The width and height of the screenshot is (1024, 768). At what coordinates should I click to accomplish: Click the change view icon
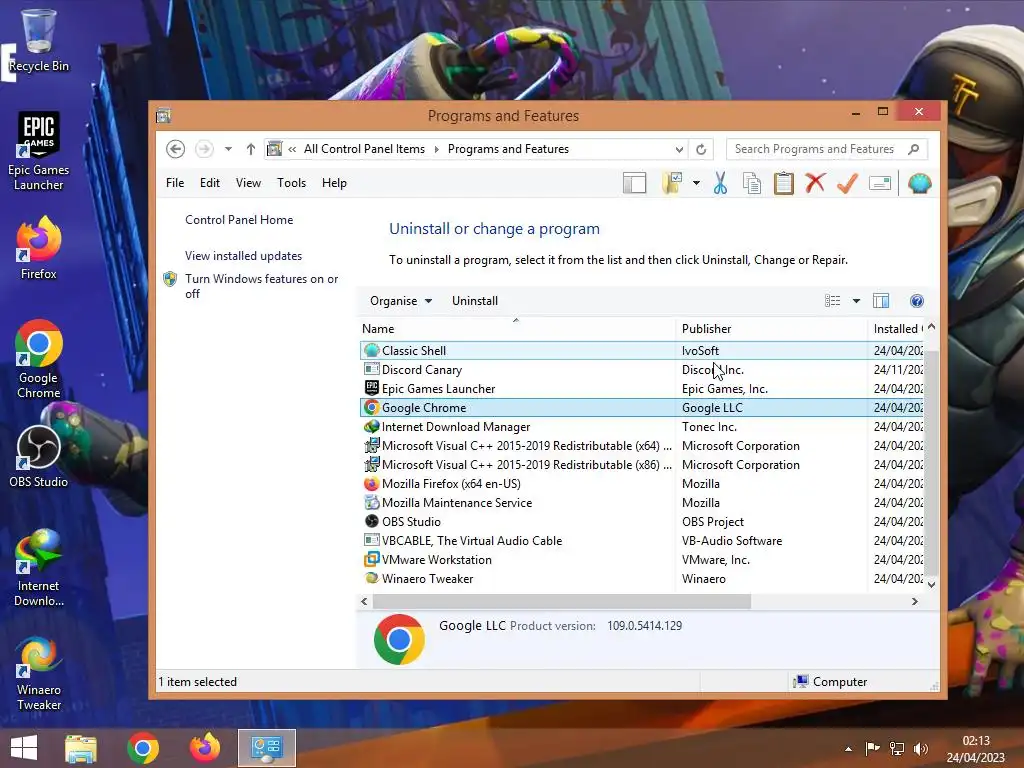832,301
